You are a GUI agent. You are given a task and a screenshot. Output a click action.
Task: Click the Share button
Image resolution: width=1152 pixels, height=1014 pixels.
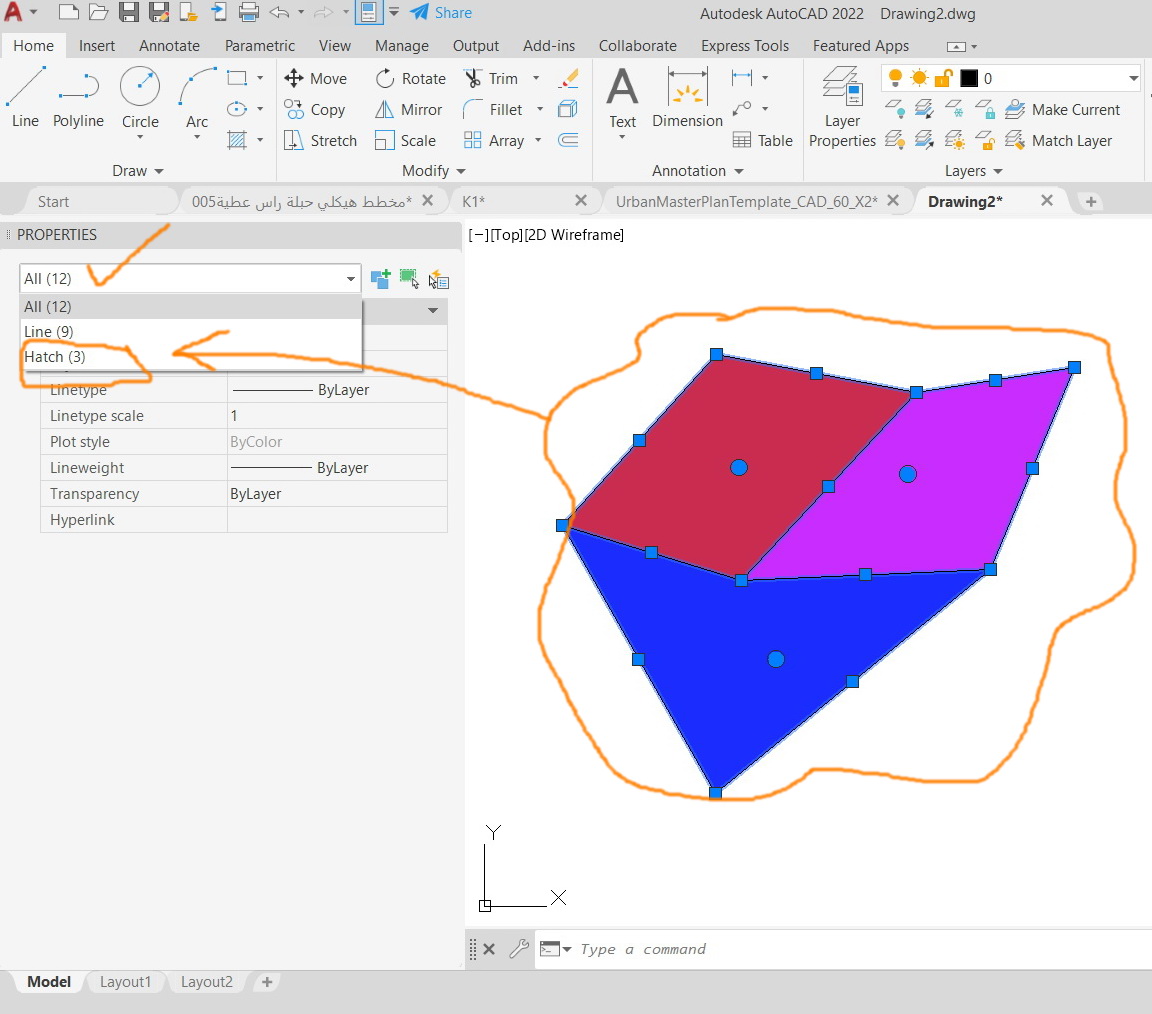point(441,12)
